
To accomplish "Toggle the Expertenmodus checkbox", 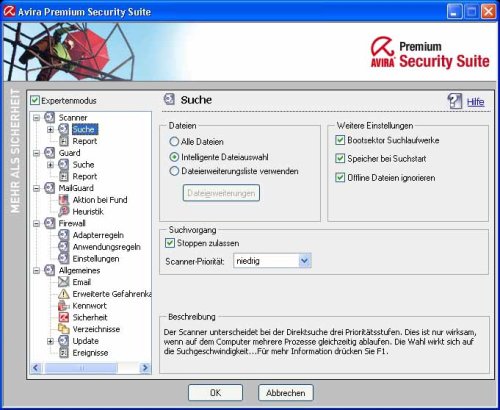I will tap(35, 100).
